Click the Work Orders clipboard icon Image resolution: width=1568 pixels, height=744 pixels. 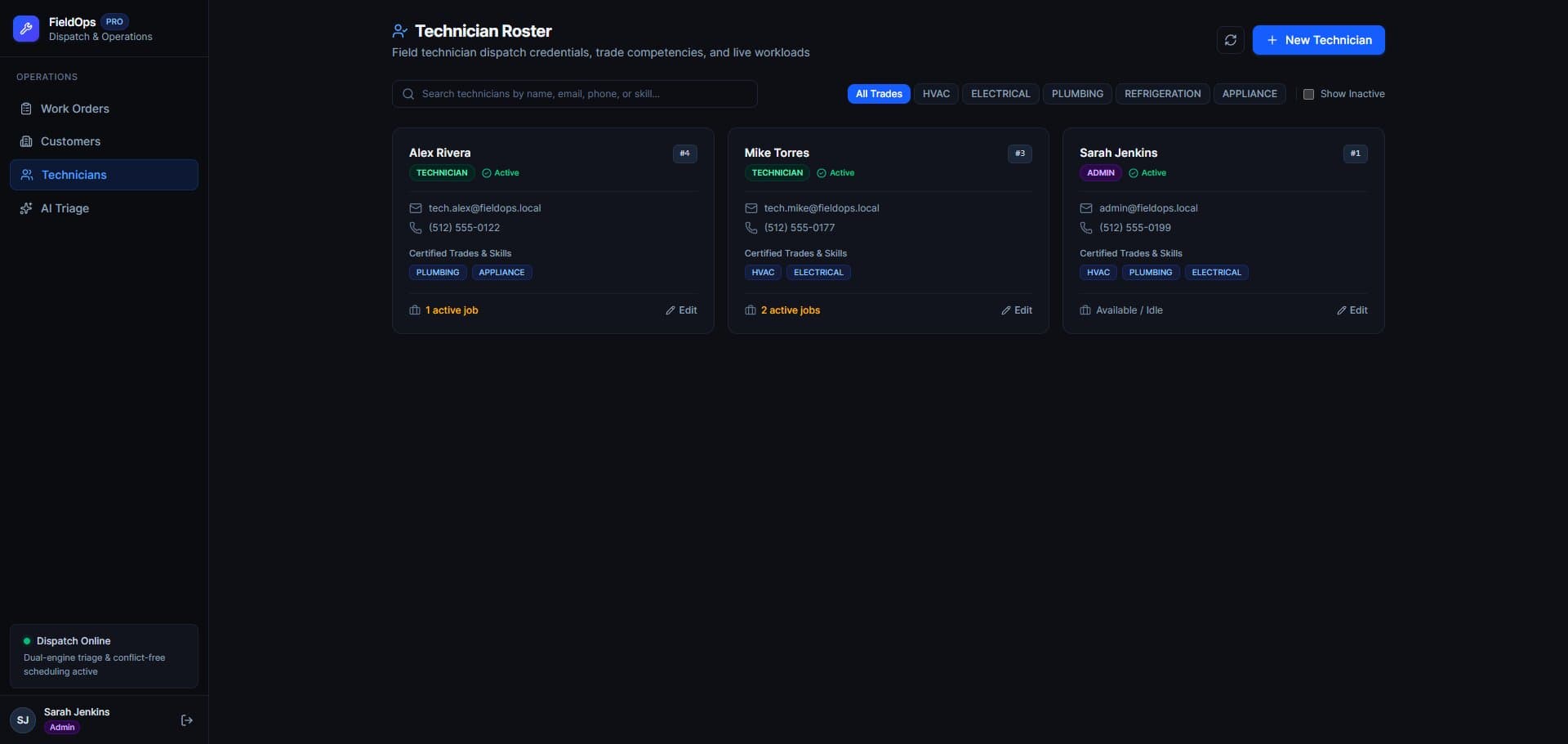click(x=26, y=109)
